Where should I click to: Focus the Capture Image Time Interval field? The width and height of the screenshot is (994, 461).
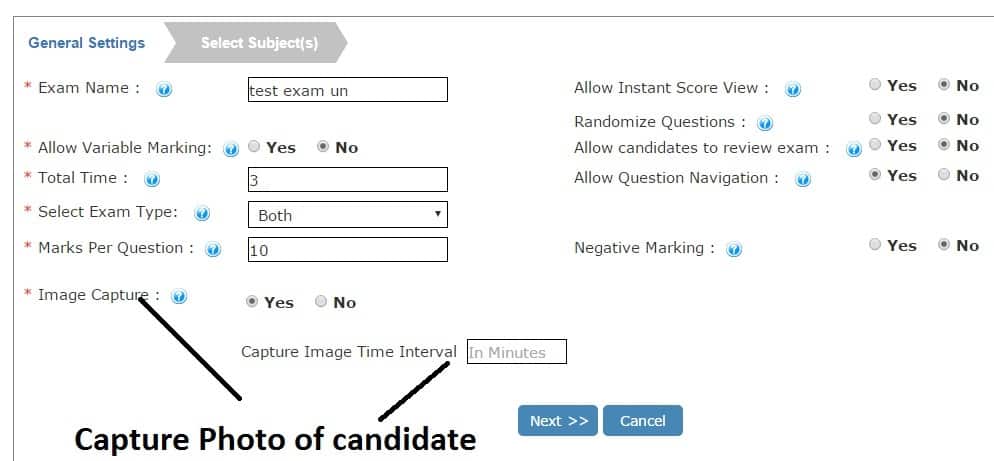point(517,352)
